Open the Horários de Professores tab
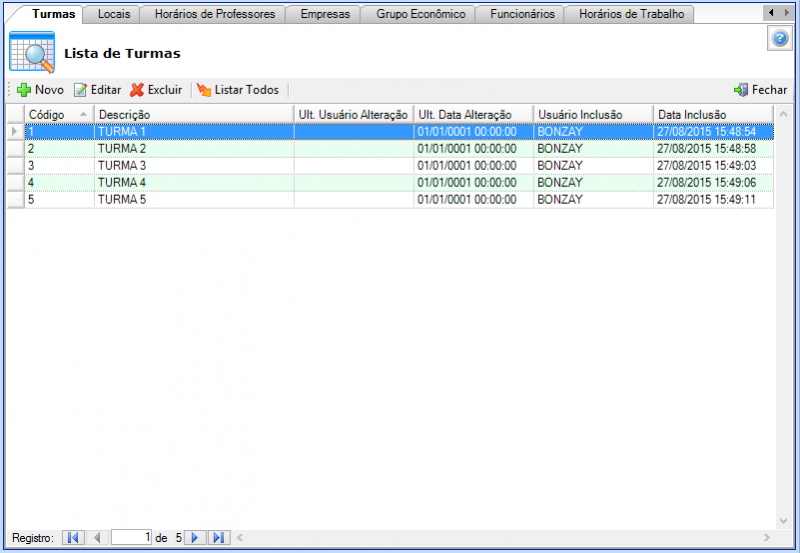The image size is (800, 553). (214, 14)
